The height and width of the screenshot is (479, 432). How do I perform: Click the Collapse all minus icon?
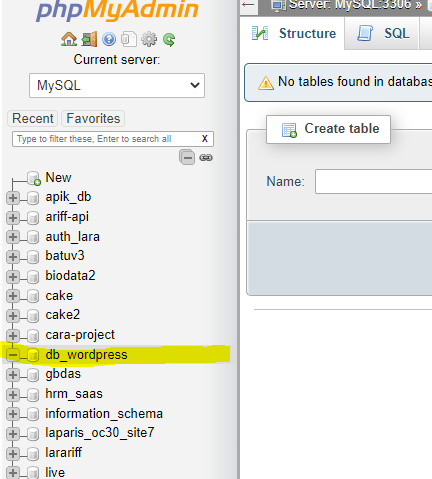tap(187, 157)
